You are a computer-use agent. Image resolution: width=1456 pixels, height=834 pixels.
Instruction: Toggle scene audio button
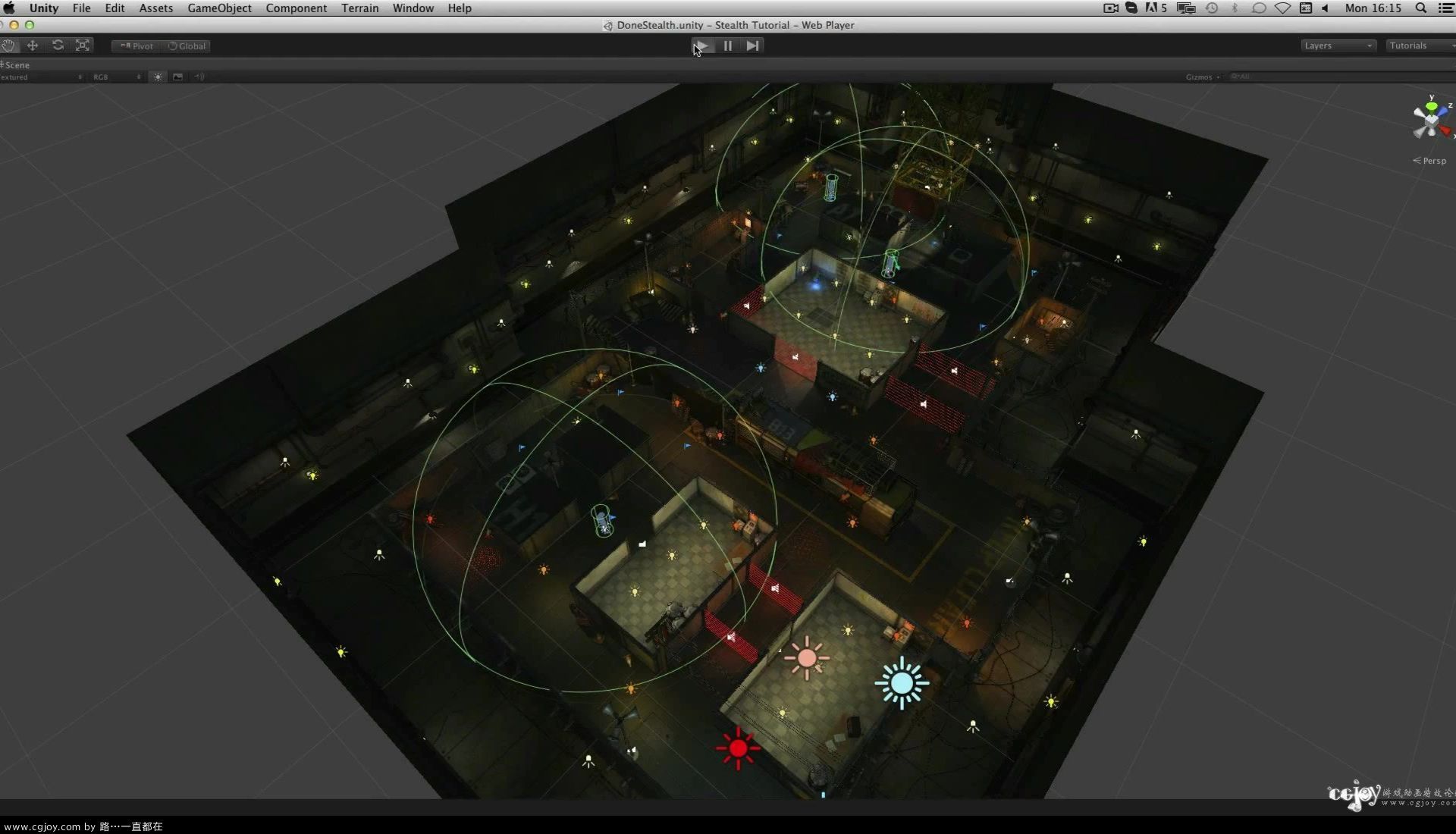[199, 77]
